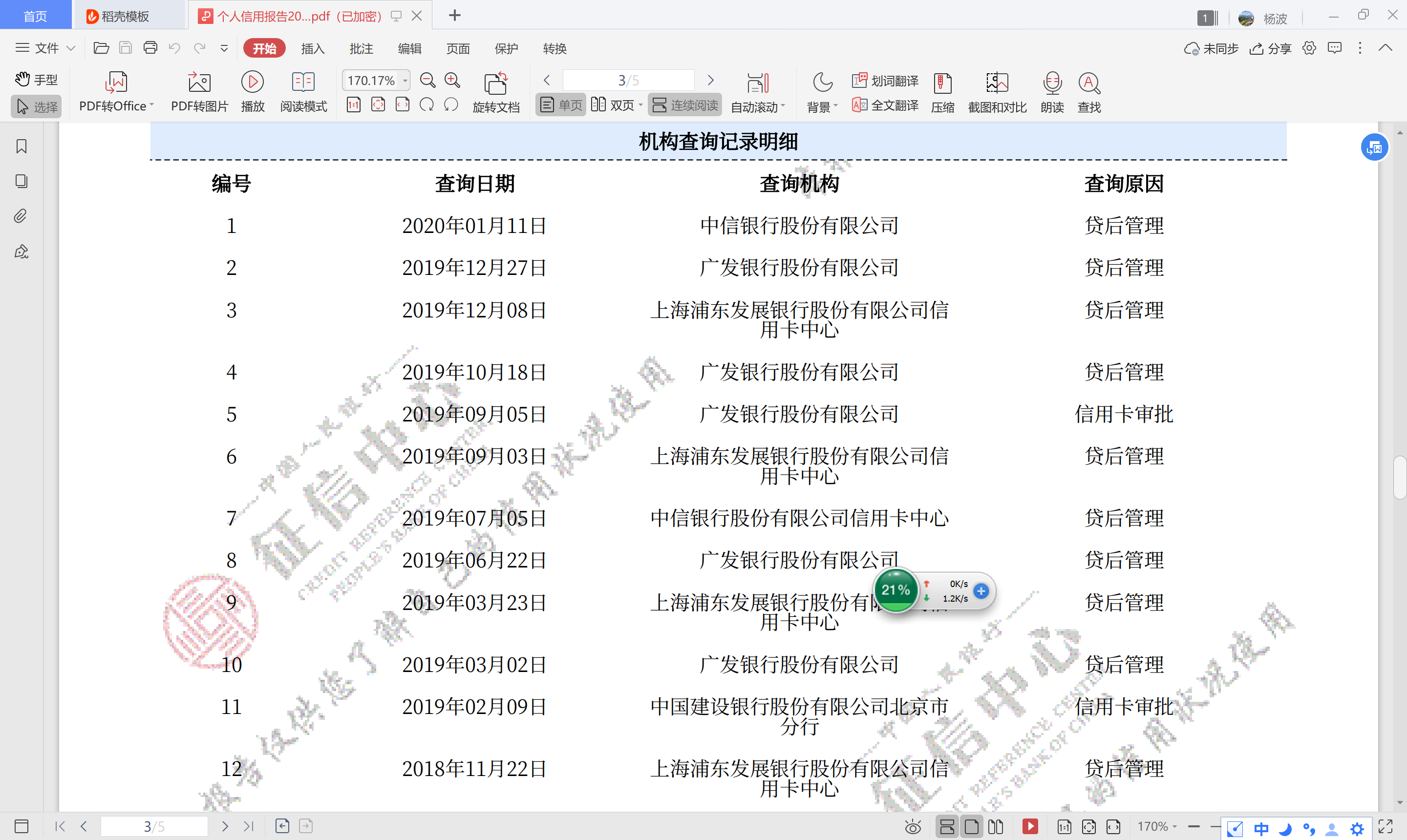Viewport: 1407px width, 840px height.
Task: Jump to last page in status bar
Action: [249, 826]
